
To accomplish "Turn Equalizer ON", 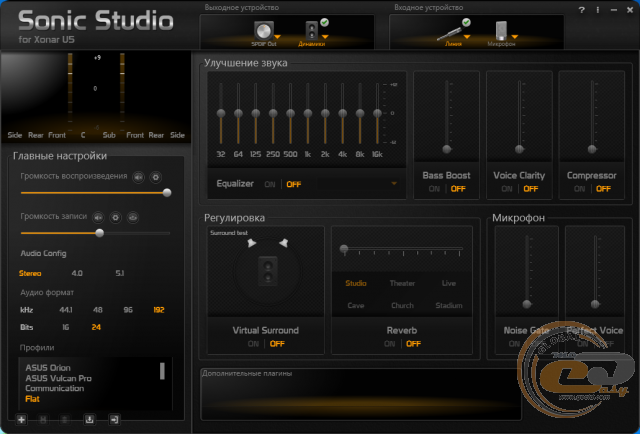I will (270, 185).
